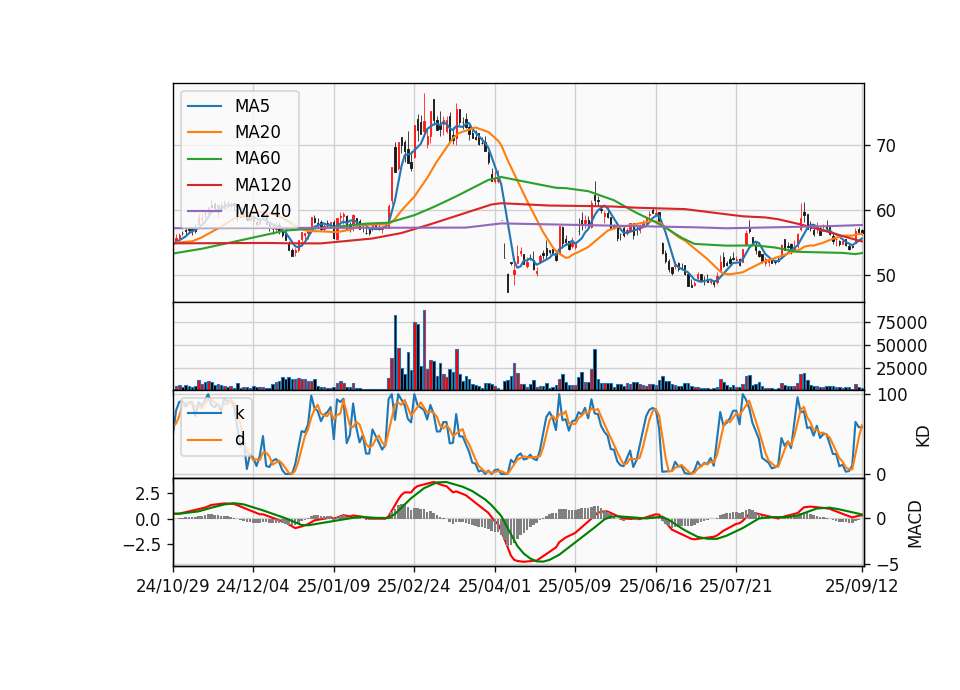This screenshot has height=690, width=960.
Task: Click the MA120 legend label
Action: click(x=263, y=185)
